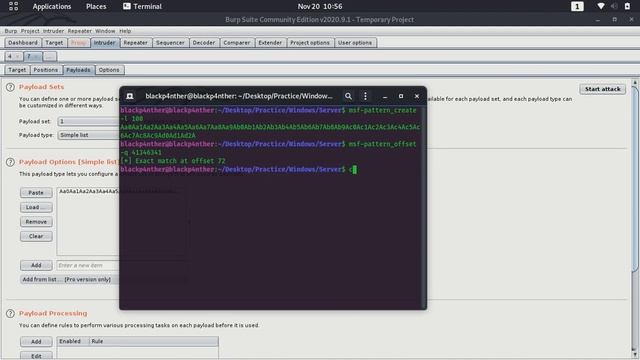Maximize the terminal window
This screenshot has width=640, height=360.
tap(401, 96)
